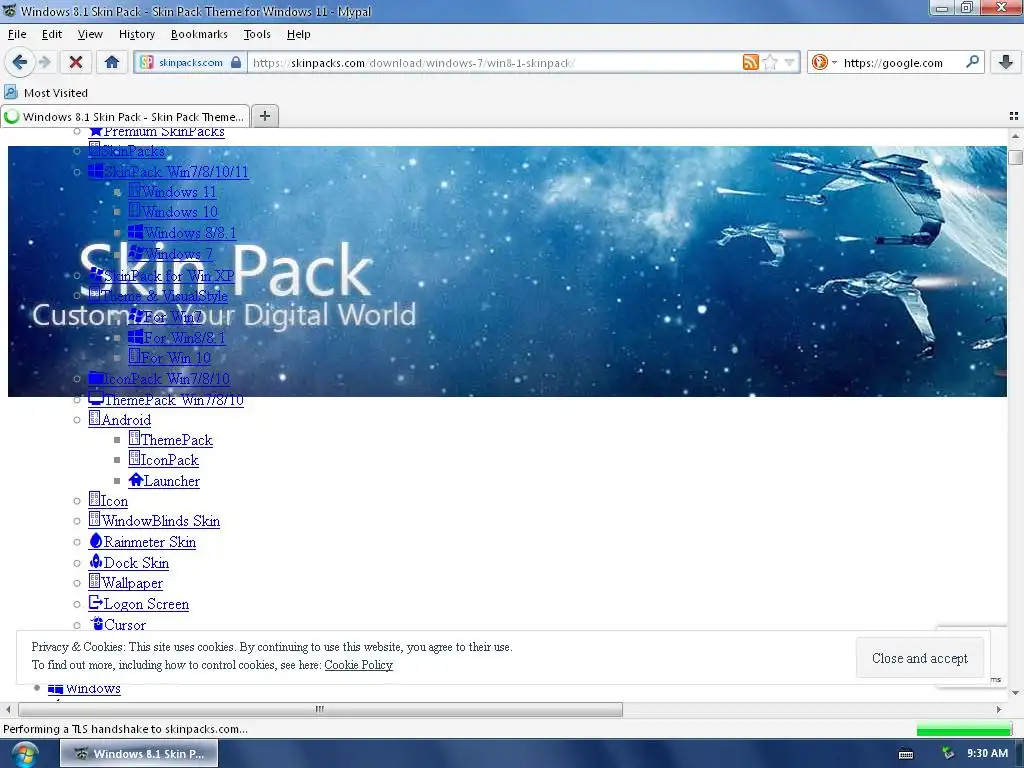Open the Launcher link
Image resolution: width=1024 pixels, height=768 pixels.
pos(164,481)
